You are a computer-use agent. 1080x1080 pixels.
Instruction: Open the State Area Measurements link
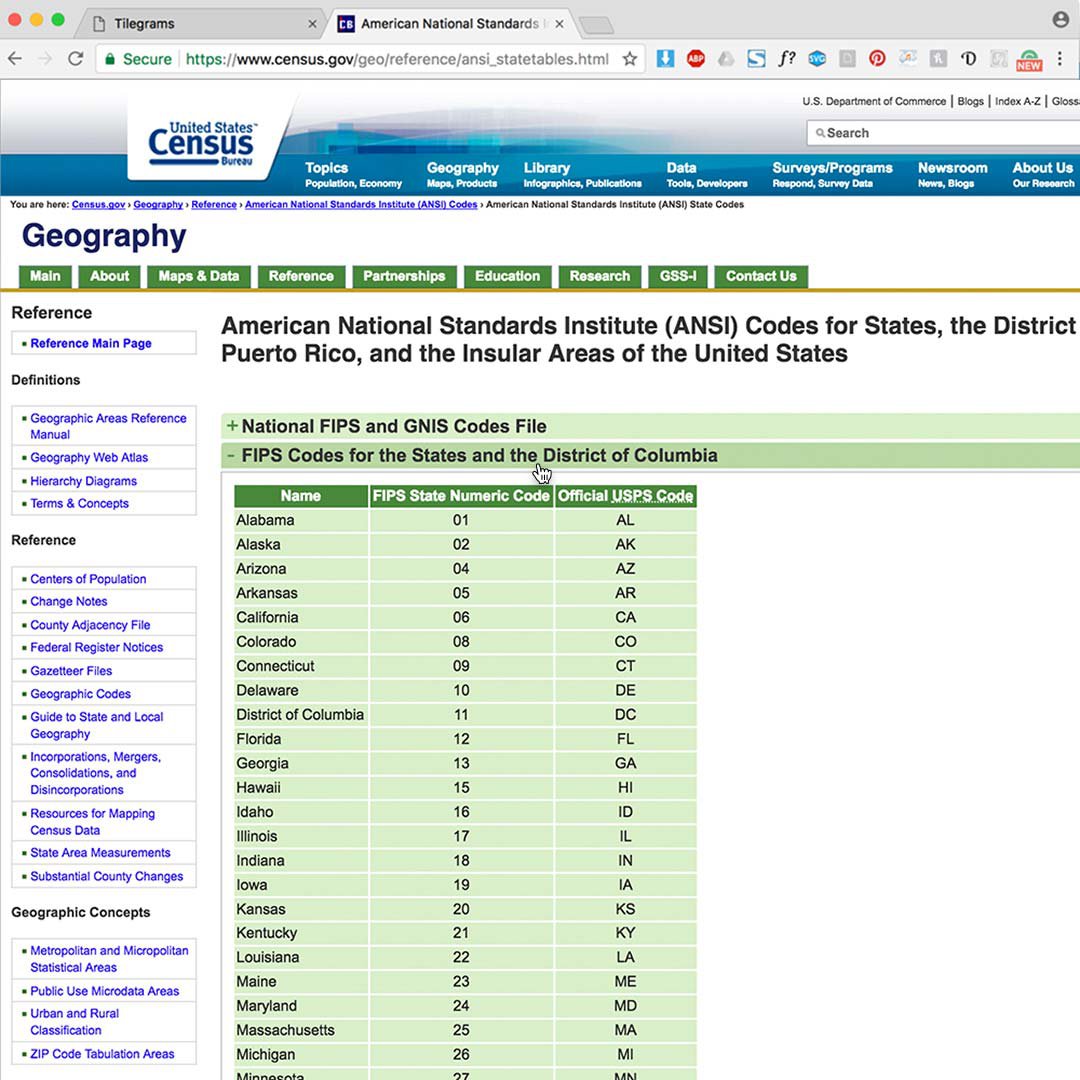click(x=100, y=853)
